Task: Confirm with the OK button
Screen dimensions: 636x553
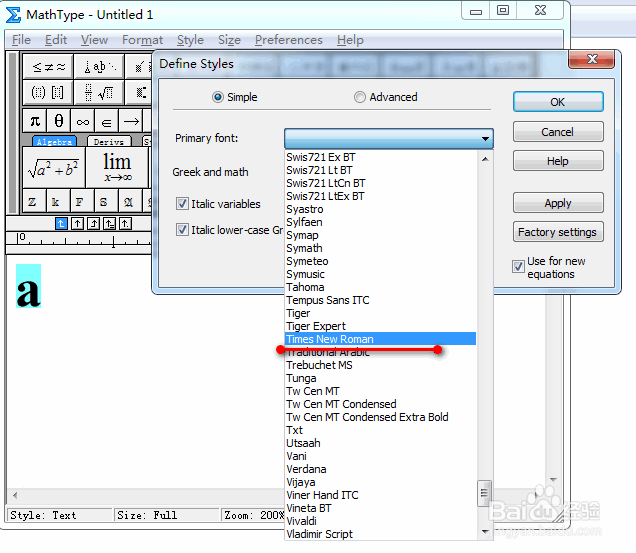Action: click(558, 102)
